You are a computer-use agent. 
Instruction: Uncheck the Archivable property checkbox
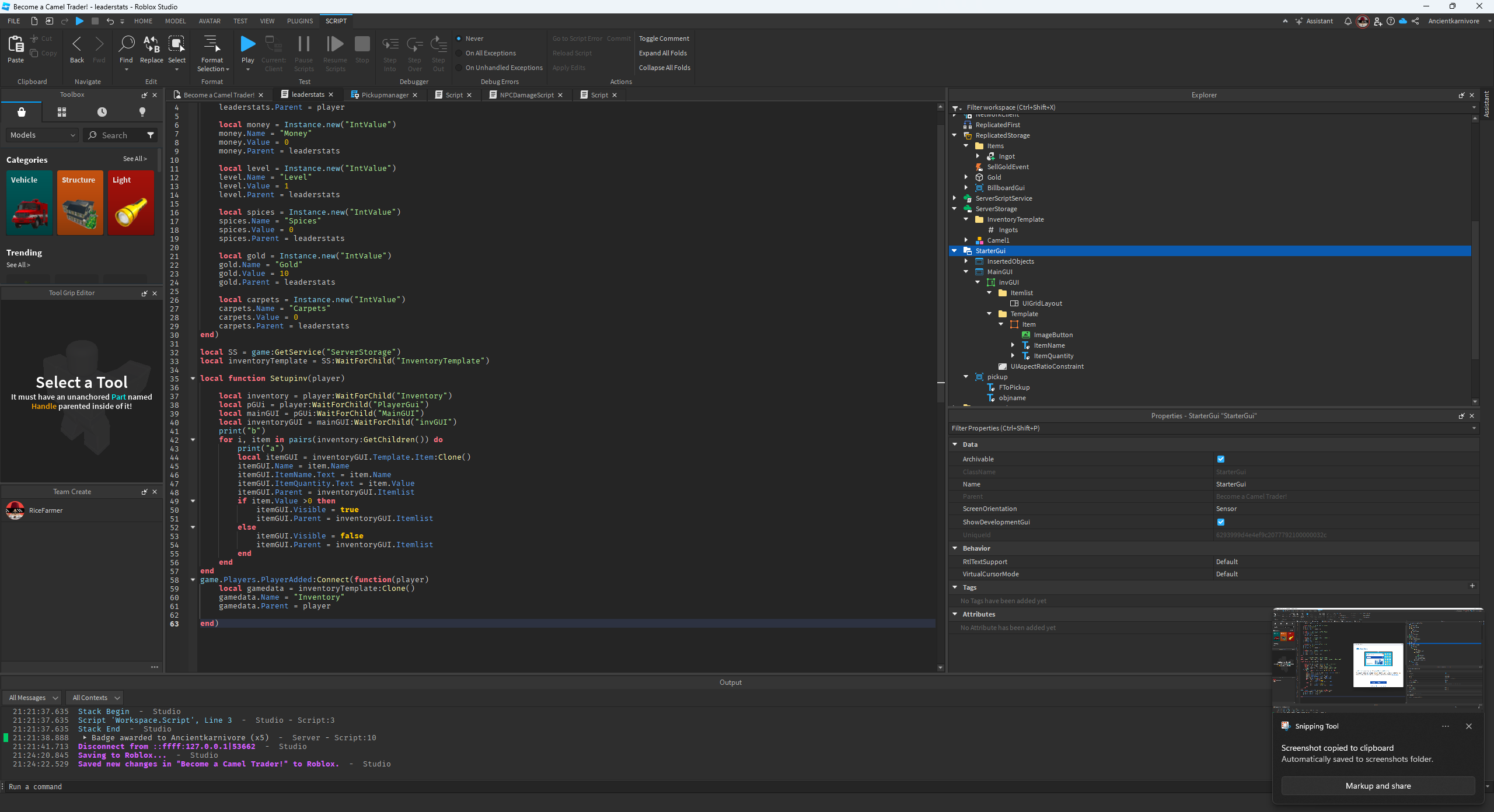coord(1221,459)
